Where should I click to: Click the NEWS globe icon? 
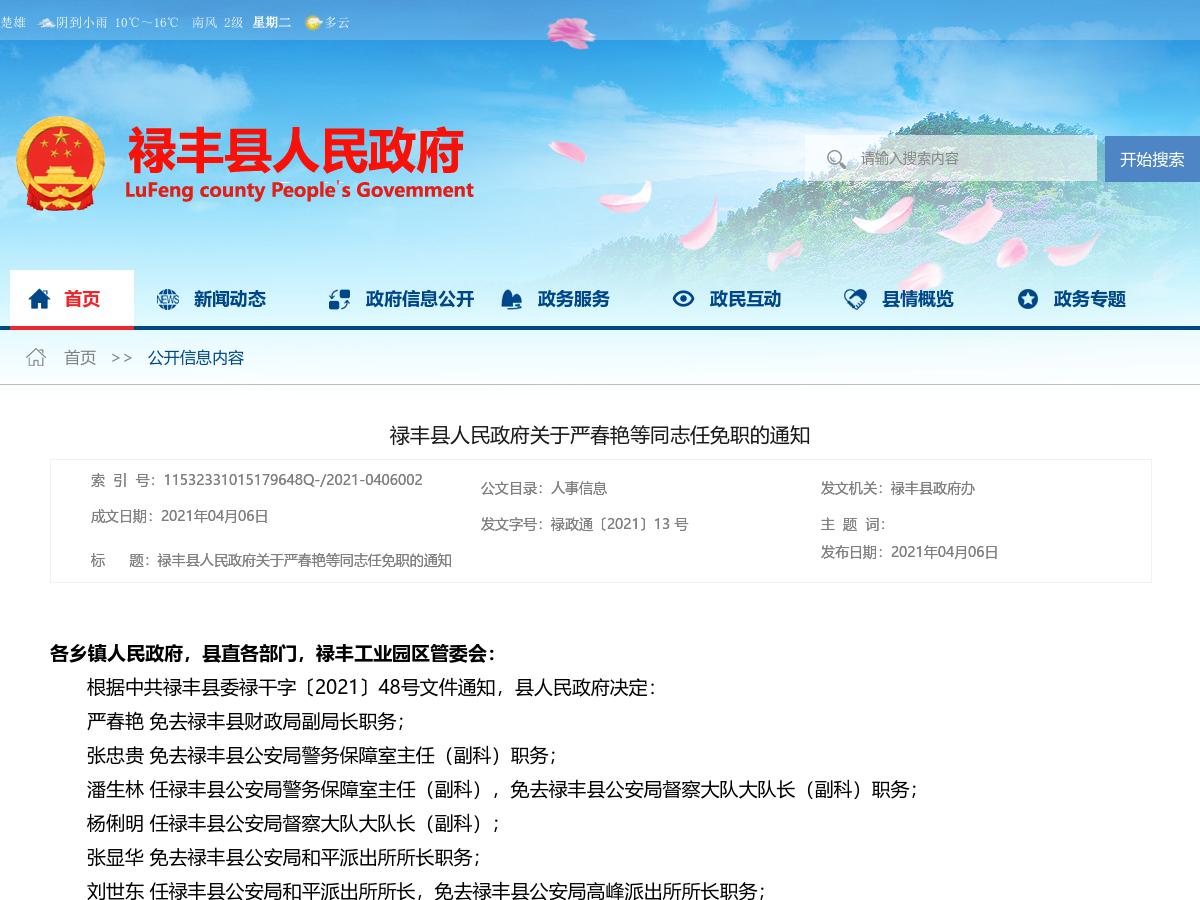(167, 299)
